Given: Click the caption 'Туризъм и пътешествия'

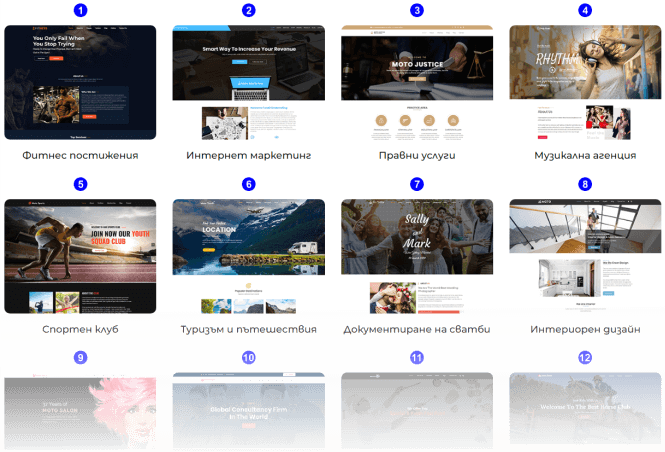Looking at the screenshot, I should (249, 329).
